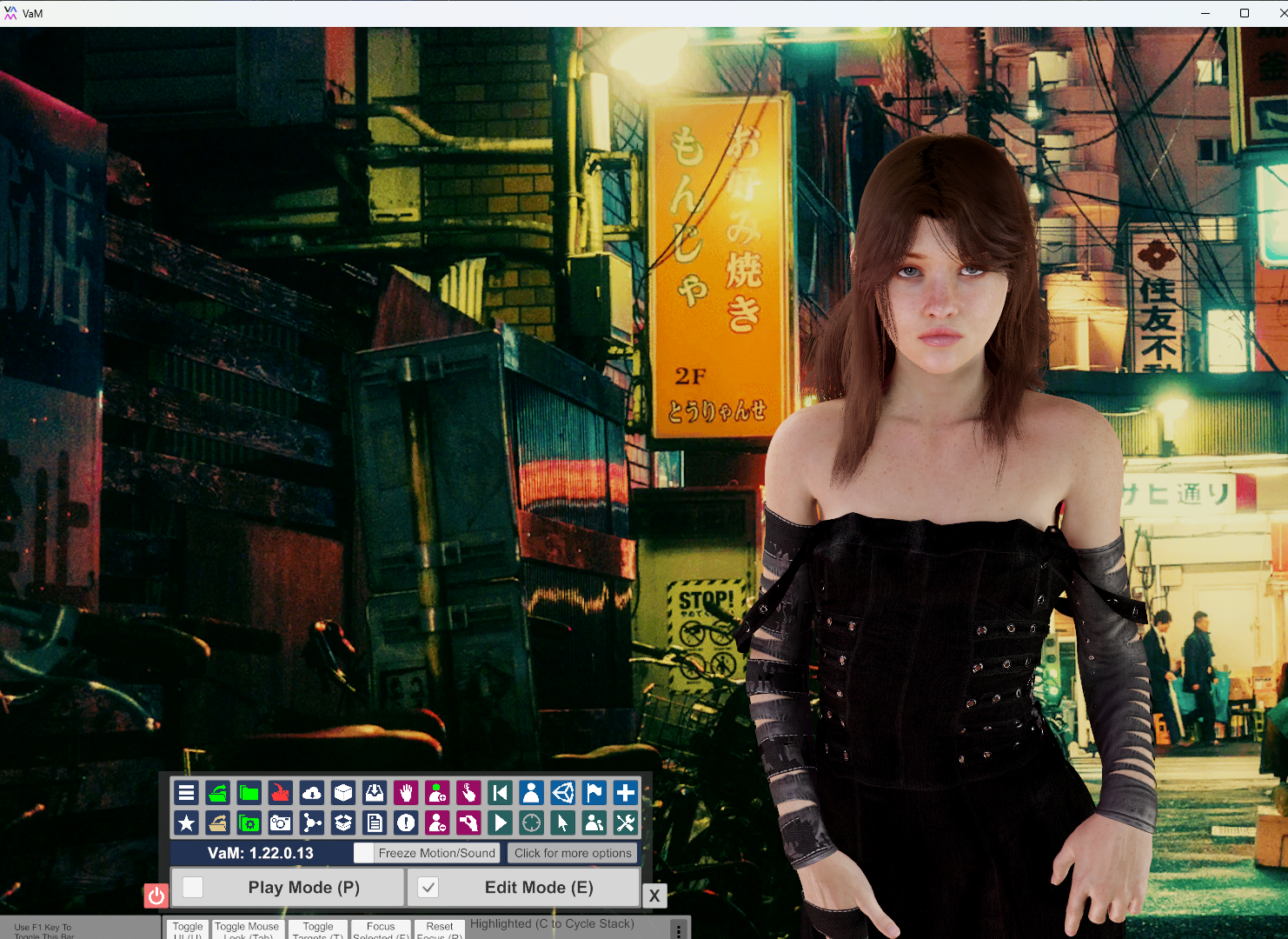This screenshot has width=1288, height=939.
Task: Click the Focus Selected (F) button
Action: pyautogui.click(x=381, y=929)
